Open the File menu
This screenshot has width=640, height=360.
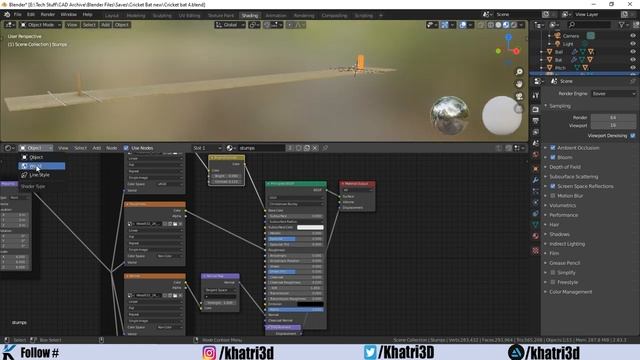coord(18,14)
